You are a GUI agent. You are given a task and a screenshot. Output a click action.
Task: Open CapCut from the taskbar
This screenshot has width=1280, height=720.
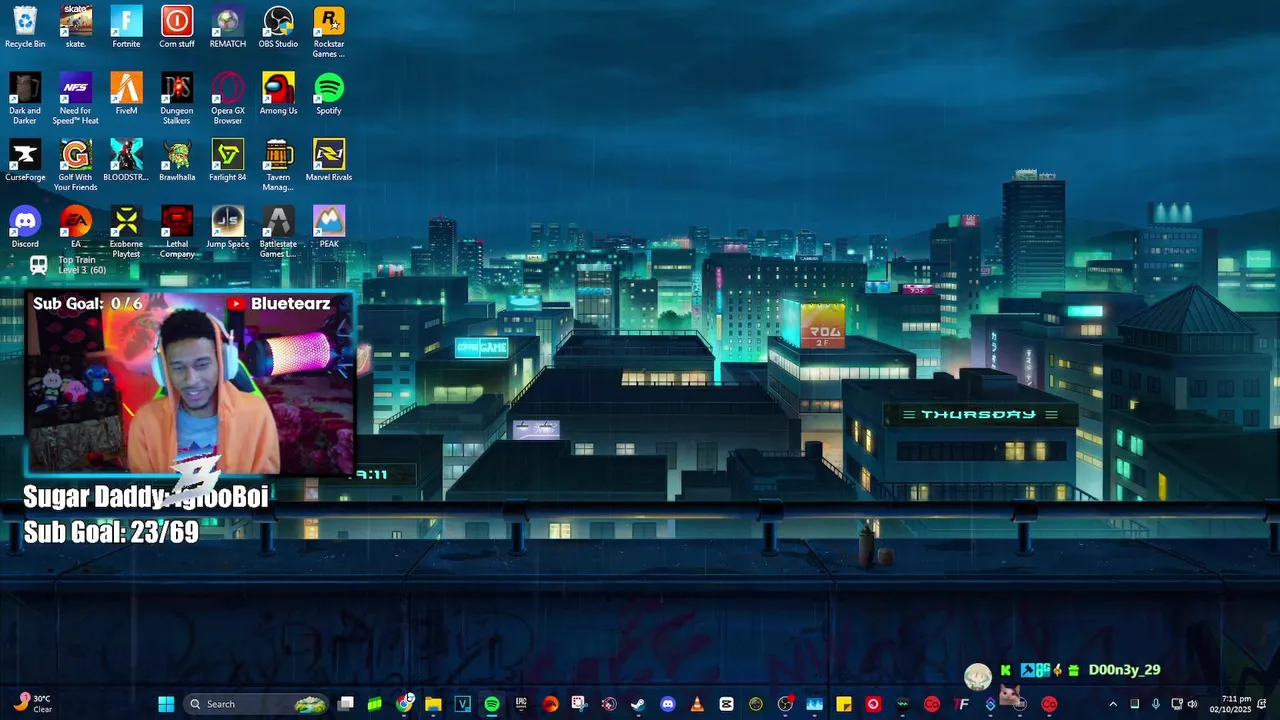point(726,704)
